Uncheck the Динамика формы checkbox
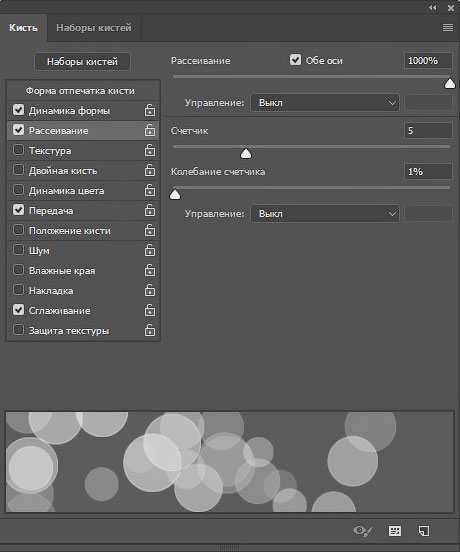This screenshot has height=552, width=460. point(18,110)
